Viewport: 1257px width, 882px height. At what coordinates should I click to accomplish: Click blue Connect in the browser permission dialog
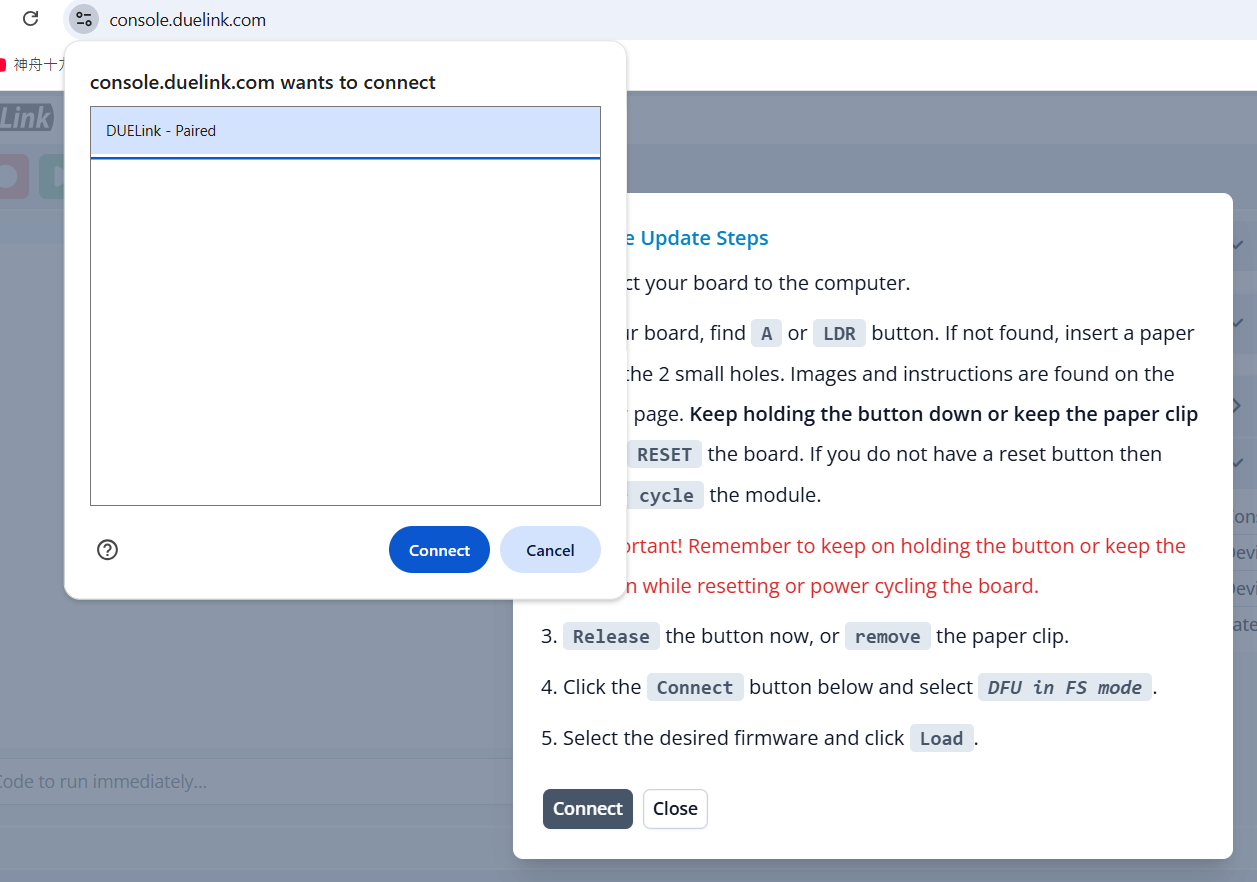[439, 550]
